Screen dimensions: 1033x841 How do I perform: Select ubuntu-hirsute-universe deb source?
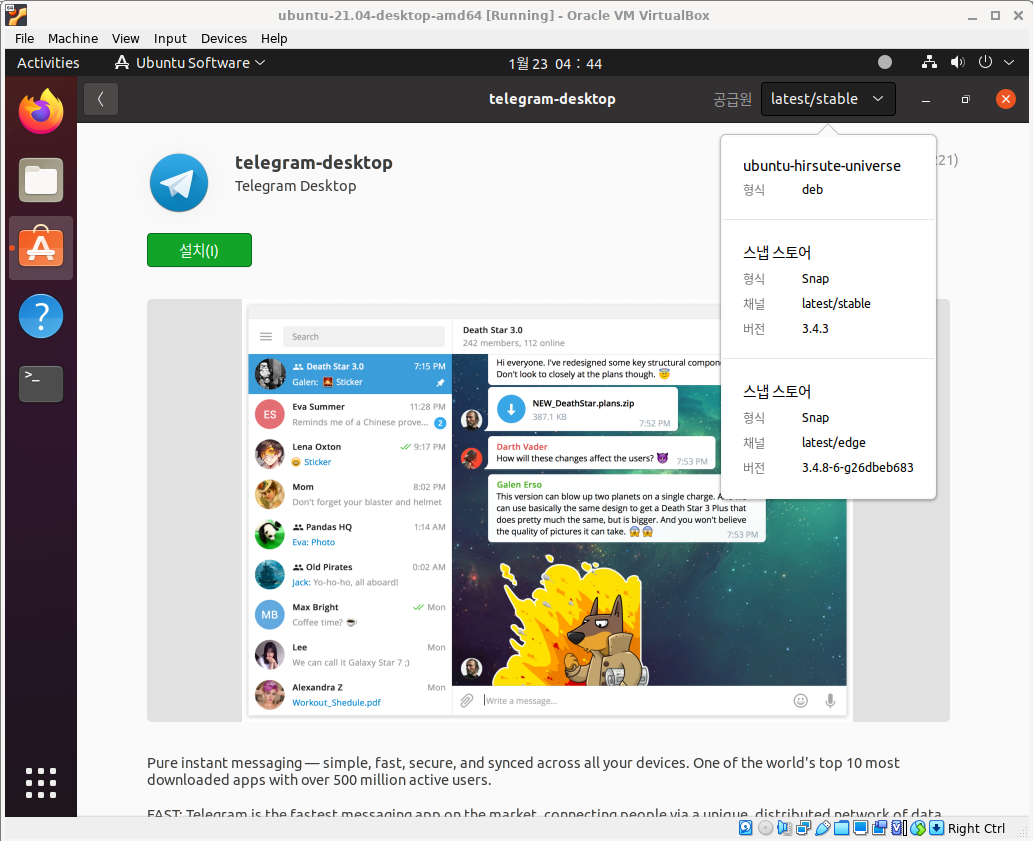pos(828,177)
